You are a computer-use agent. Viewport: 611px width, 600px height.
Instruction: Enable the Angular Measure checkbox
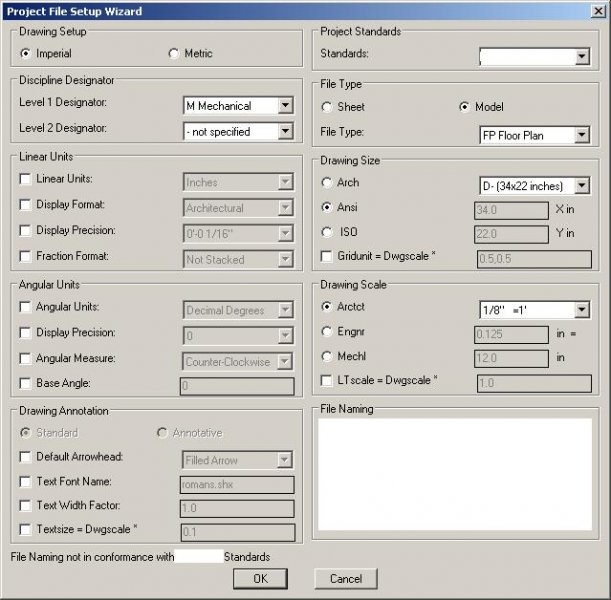tap(25, 358)
